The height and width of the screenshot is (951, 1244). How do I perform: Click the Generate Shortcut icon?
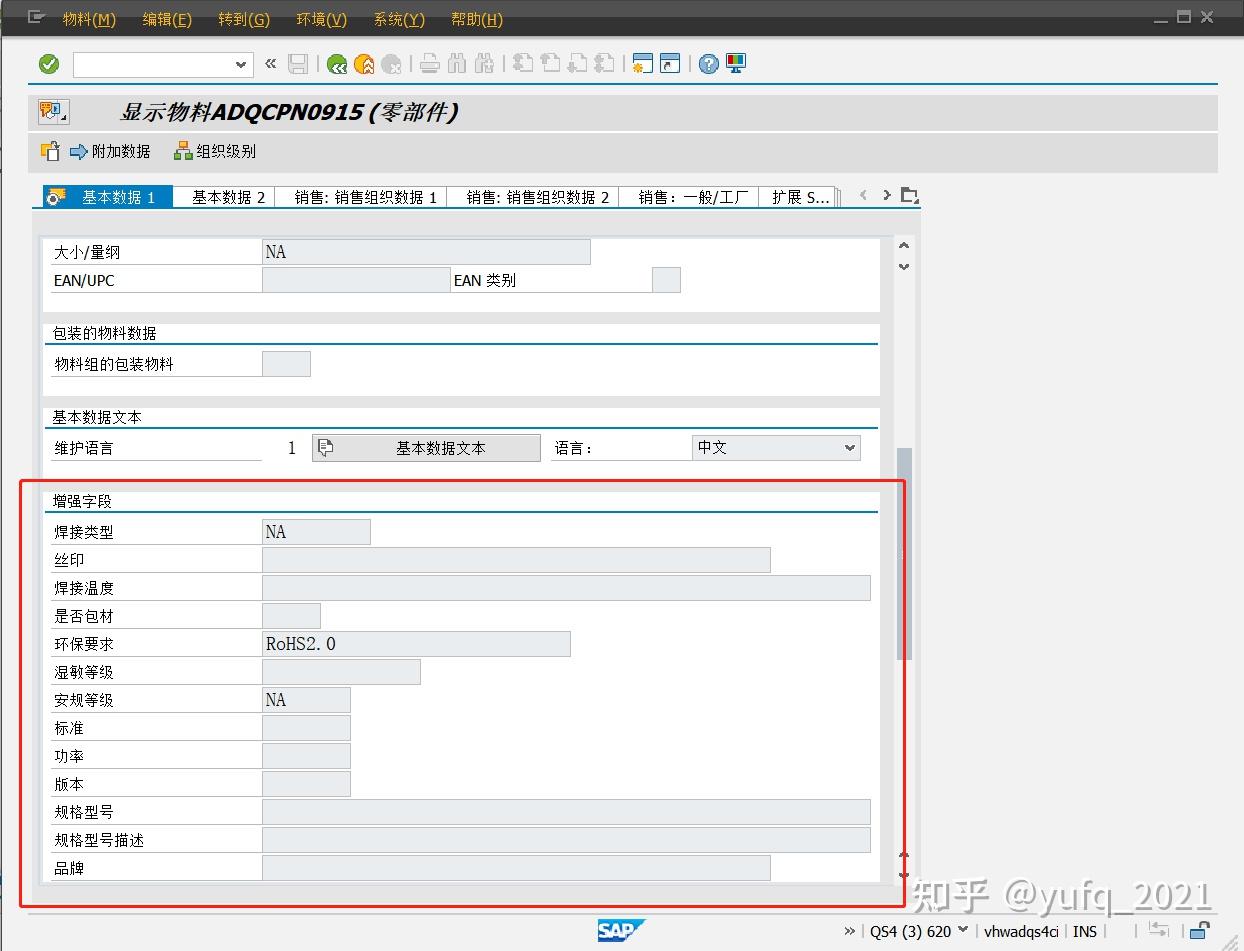click(x=670, y=64)
